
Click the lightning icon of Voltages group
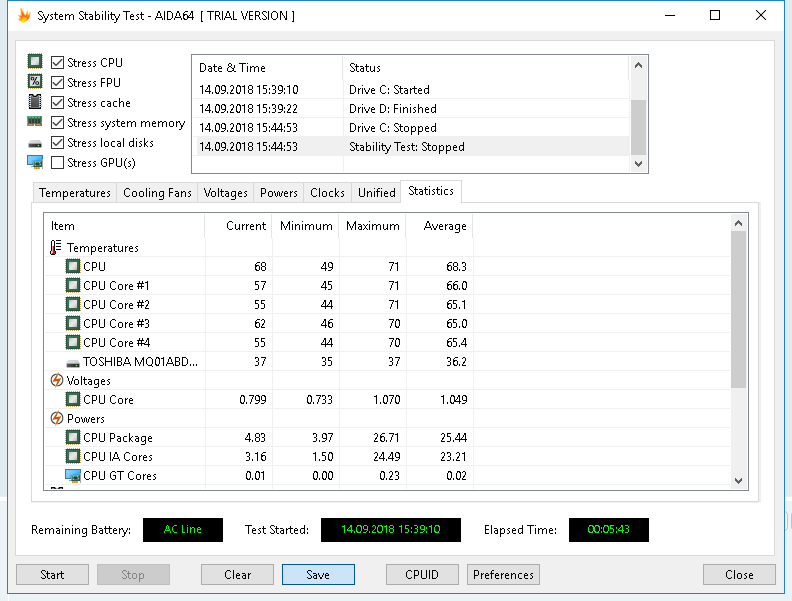click(x=57, y=380)
